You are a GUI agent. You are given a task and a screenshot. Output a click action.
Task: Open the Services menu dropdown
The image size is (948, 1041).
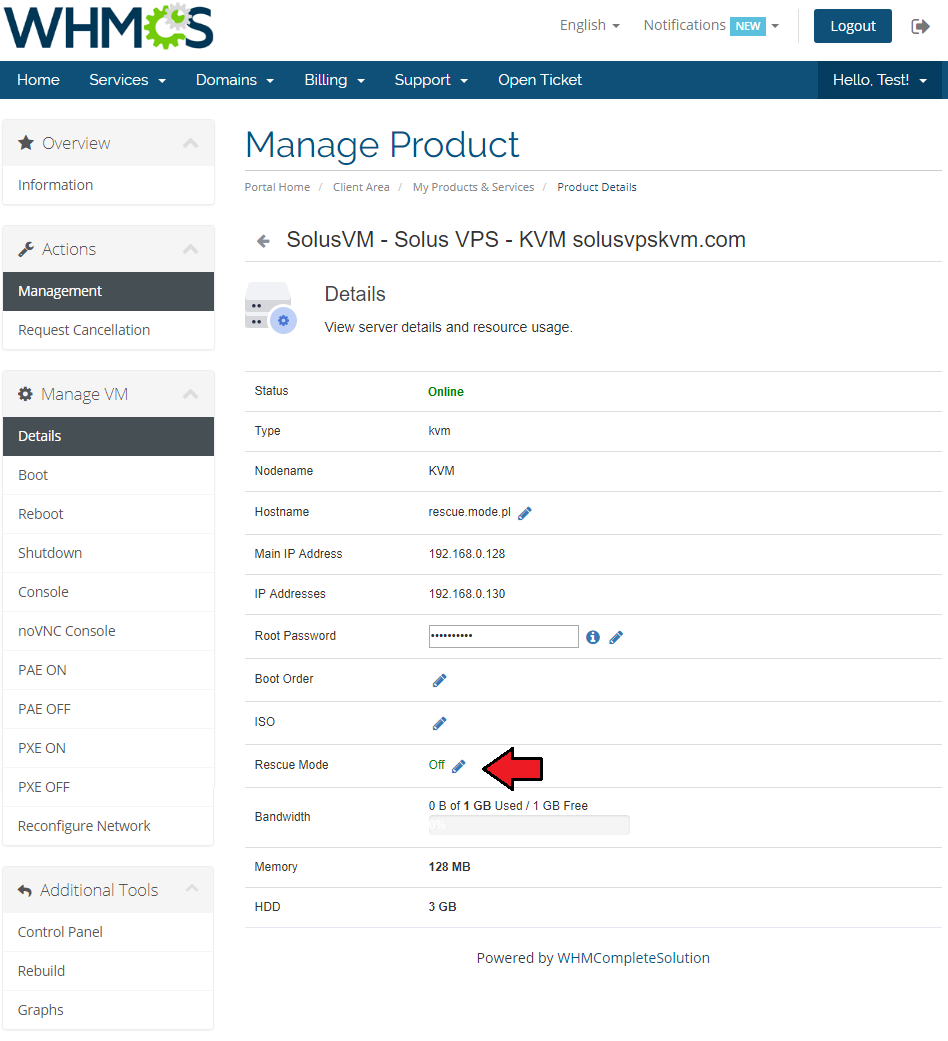point(127,80)
